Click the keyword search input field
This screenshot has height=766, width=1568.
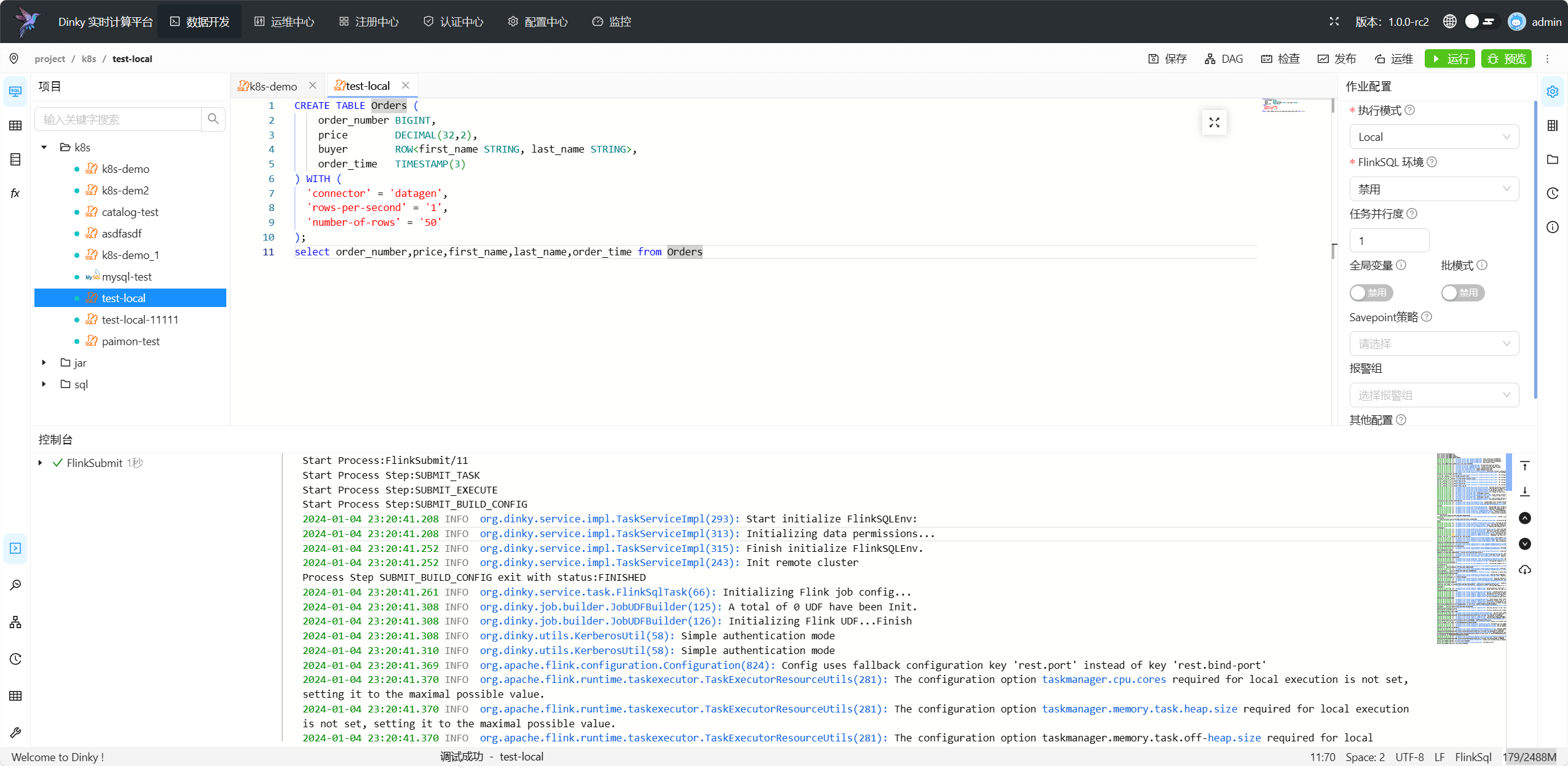tap(119, 119)
